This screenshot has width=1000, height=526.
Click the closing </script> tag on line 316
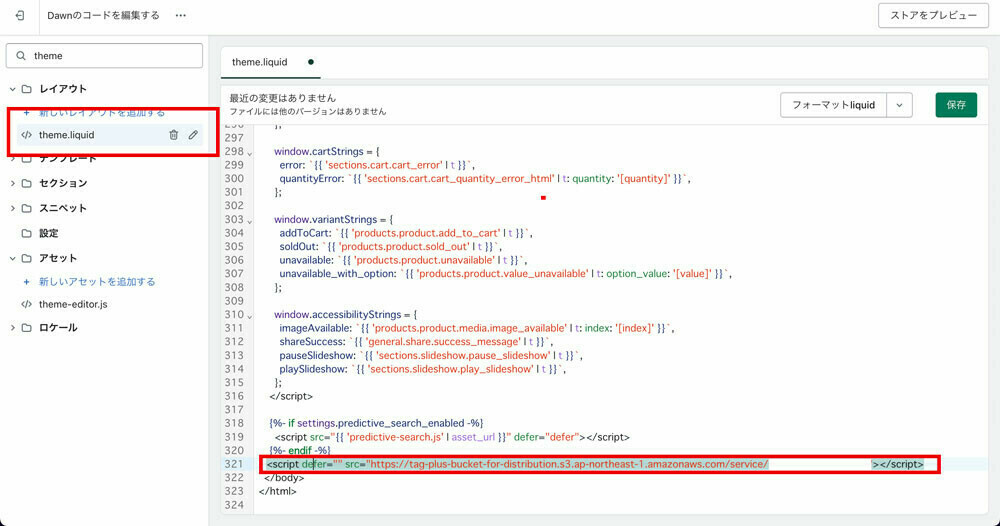pos(291,396)
